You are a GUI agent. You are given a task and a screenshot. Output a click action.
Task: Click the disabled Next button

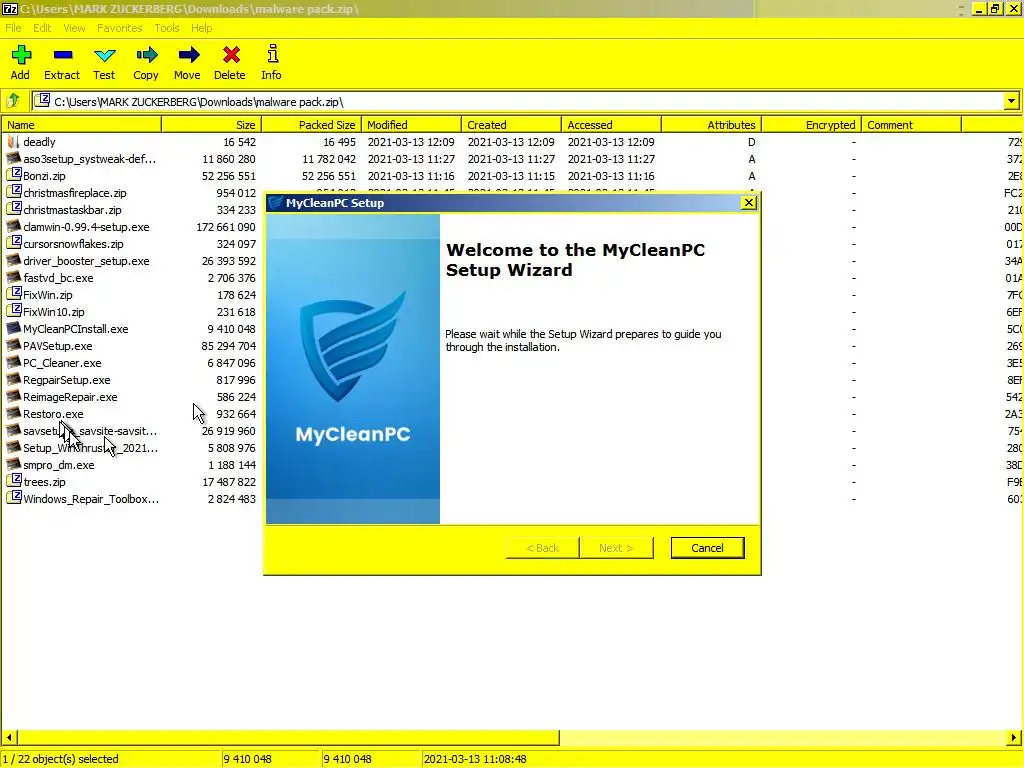tap(616, 548)
